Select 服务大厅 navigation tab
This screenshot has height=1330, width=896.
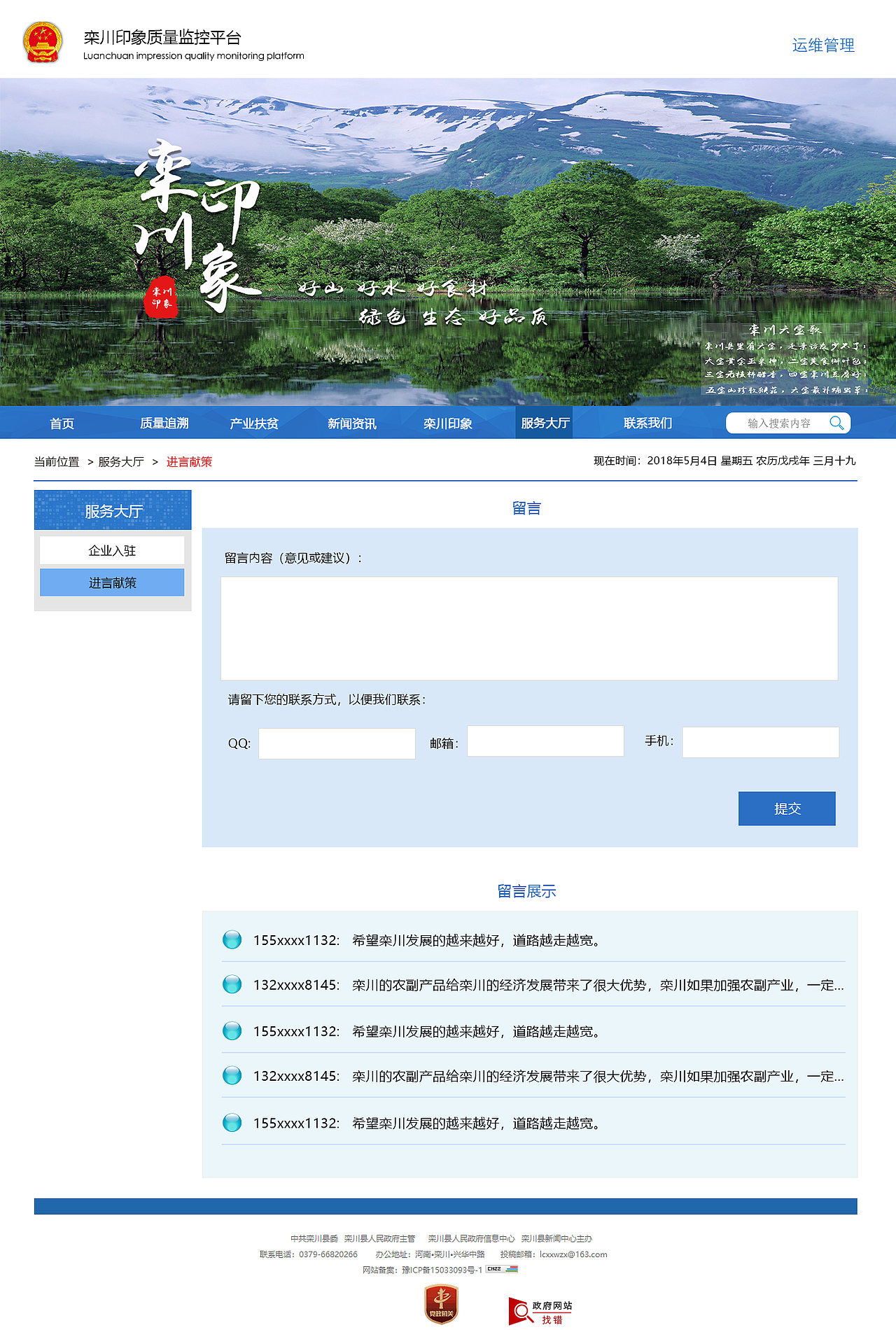[x=545, y=423]
